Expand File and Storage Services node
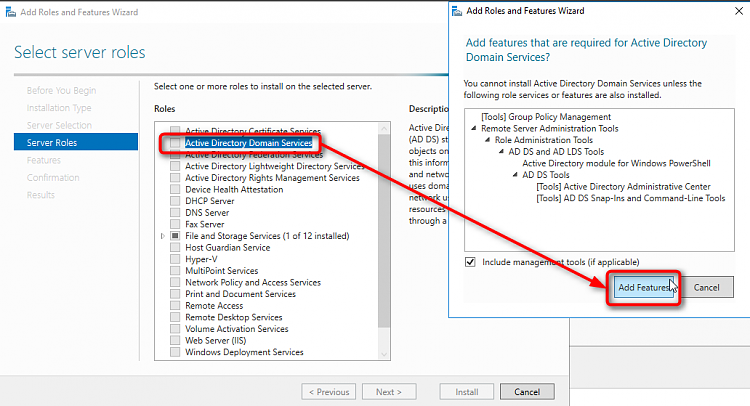750x406 pixels. click(x=163, y=236)
